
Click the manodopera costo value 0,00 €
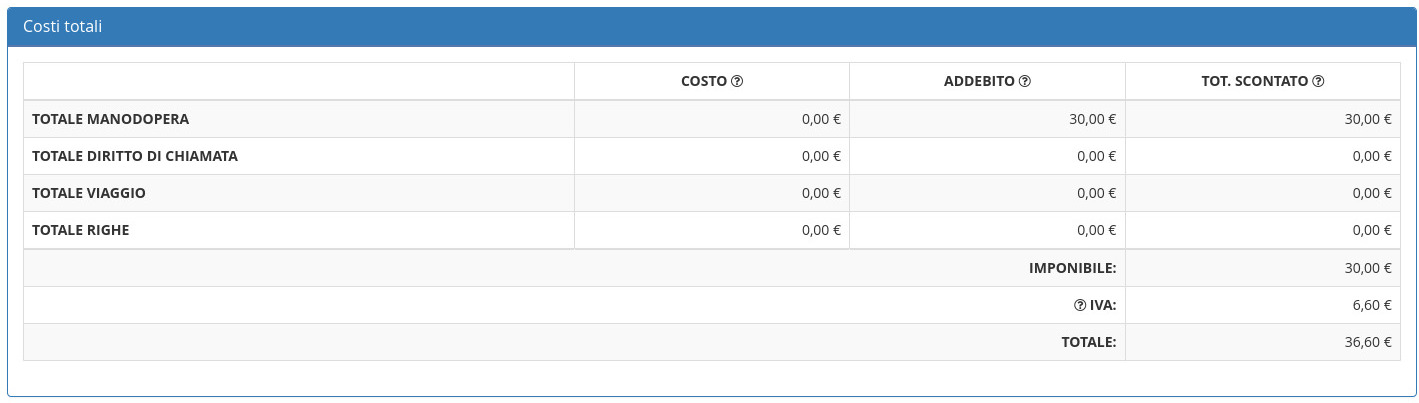coord(821,119)
